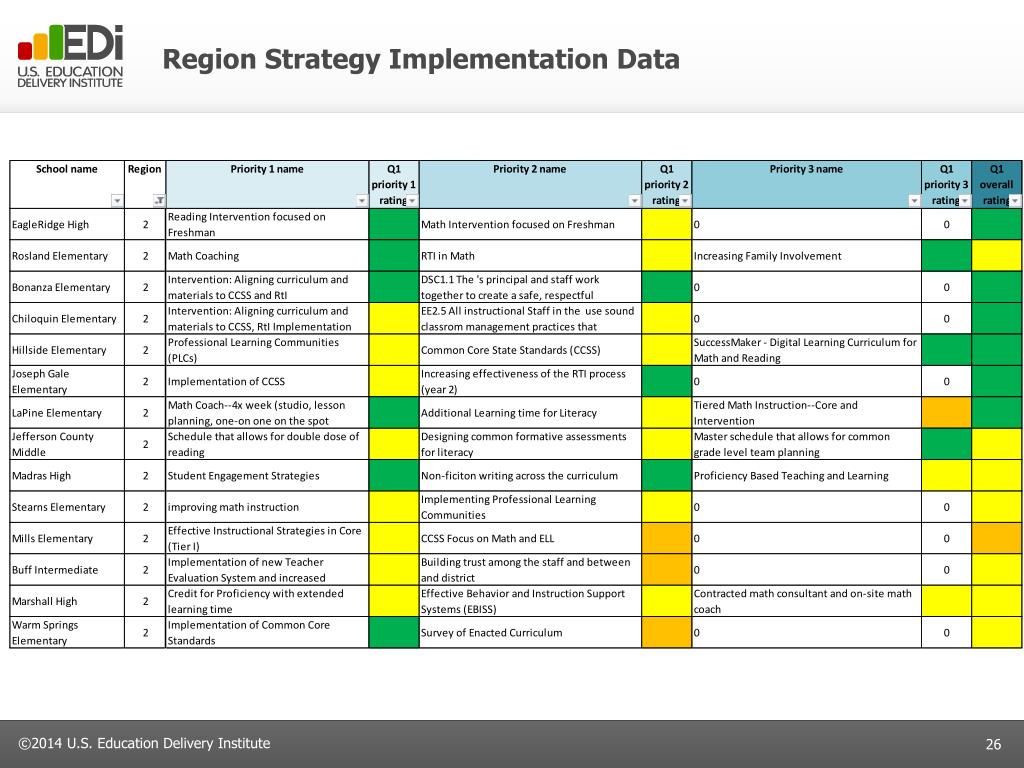
Task: Select EagleRidge High yellow priority 2 rating cell
Action: click(x=667, y=224)
